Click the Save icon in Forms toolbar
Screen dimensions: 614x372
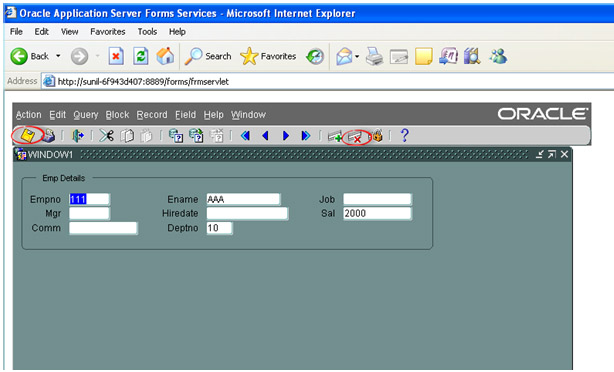coord(27,136)
